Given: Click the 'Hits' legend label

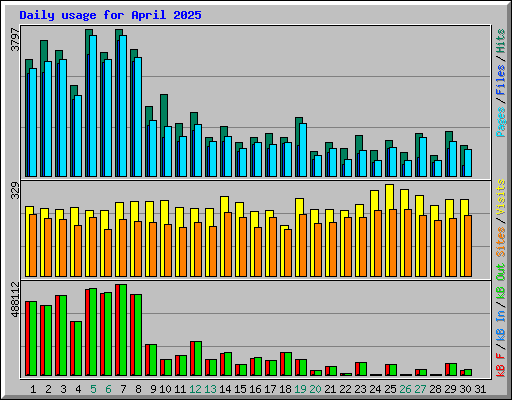Looking at the screenshot, I should 501,41.
